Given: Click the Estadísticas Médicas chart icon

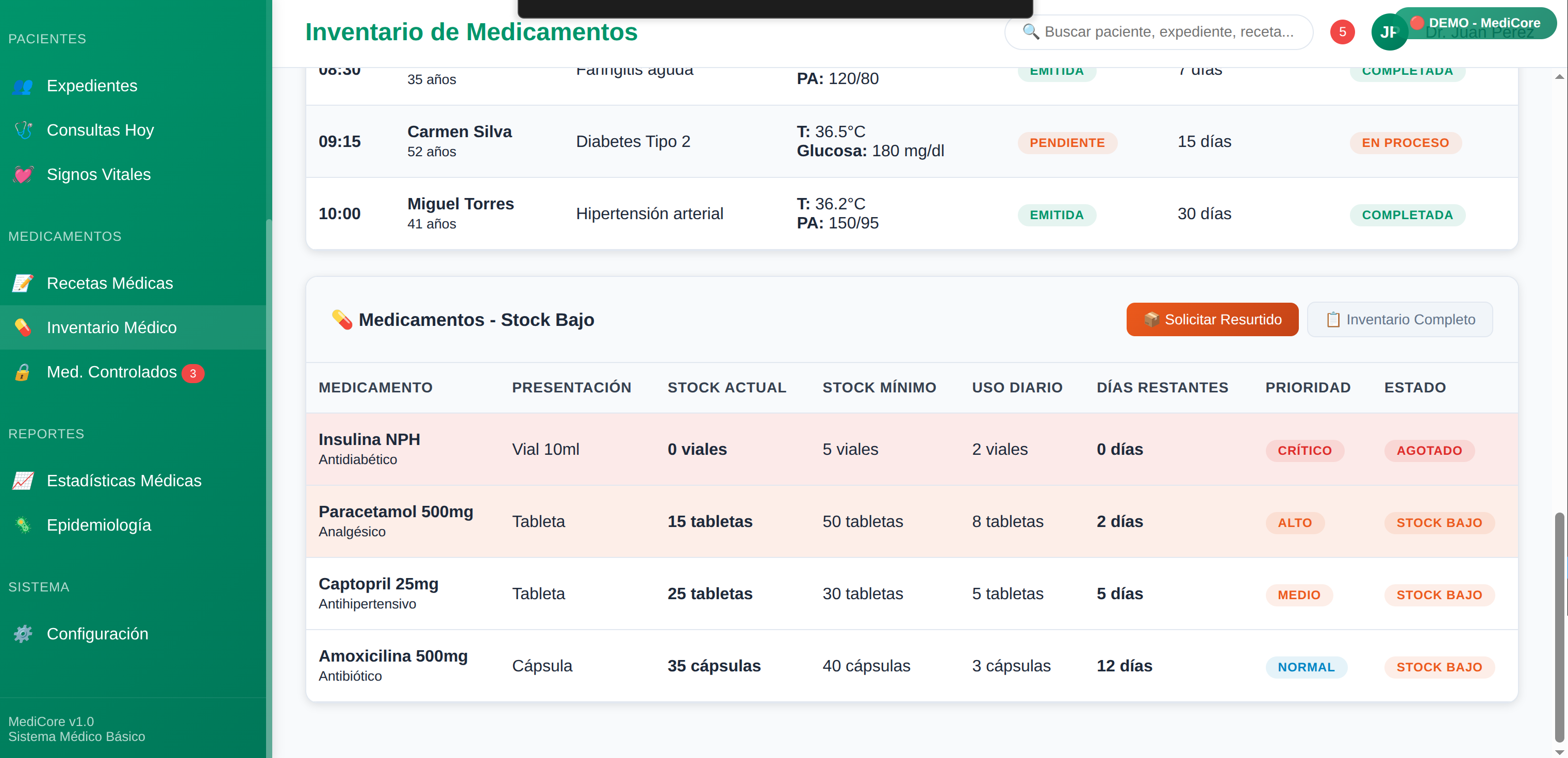Looking at the screenshot, I should point(23,481).
